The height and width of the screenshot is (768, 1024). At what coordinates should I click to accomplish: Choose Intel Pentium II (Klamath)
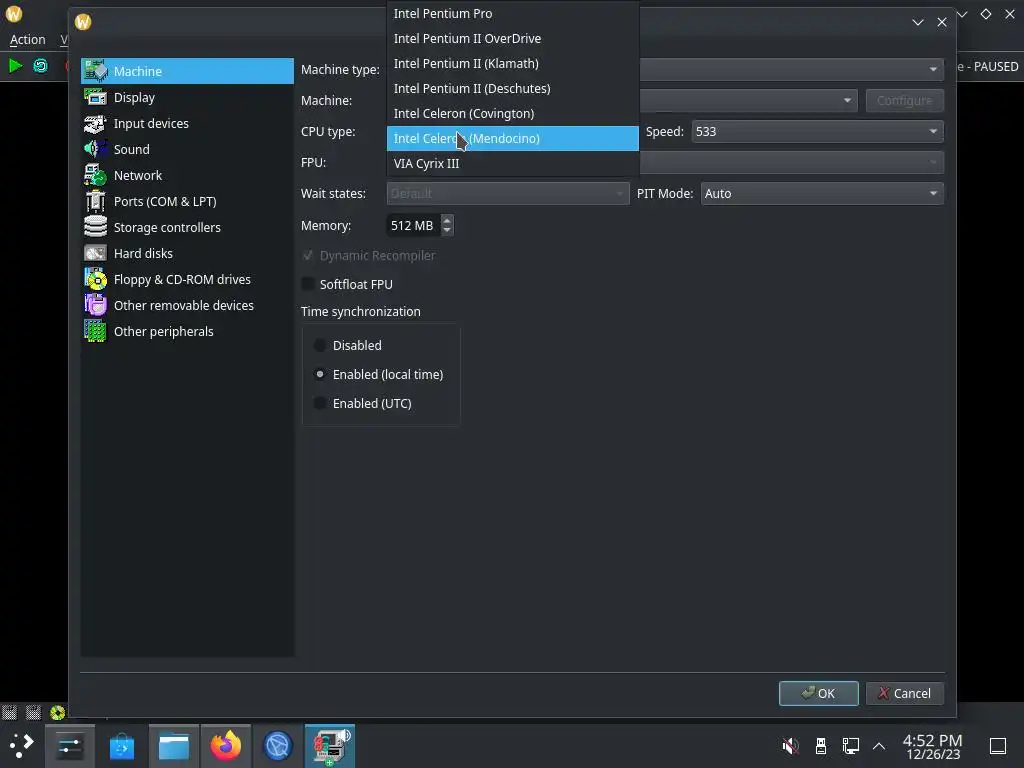tap(513, 63)
